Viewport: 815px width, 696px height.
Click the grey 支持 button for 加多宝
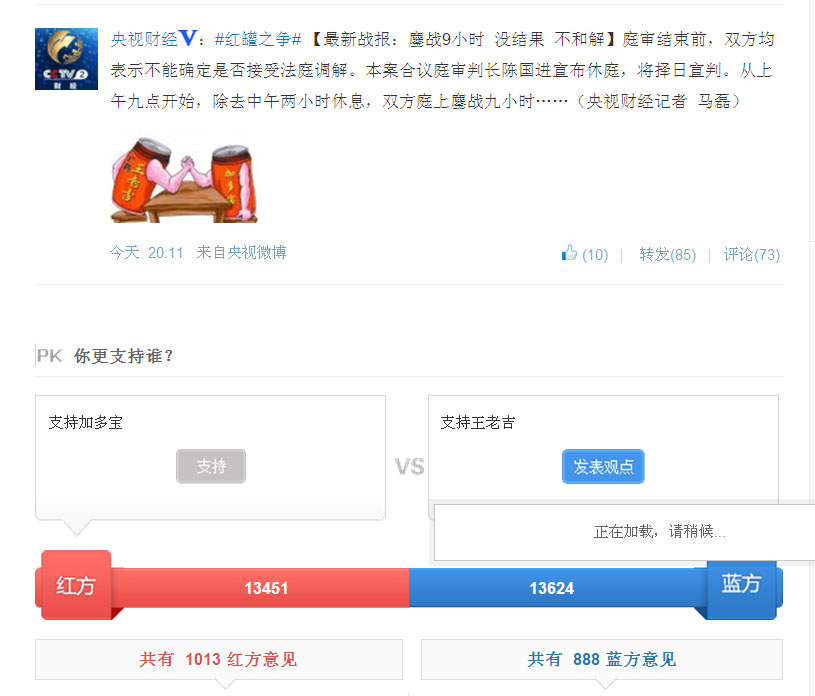pos(211,466)
